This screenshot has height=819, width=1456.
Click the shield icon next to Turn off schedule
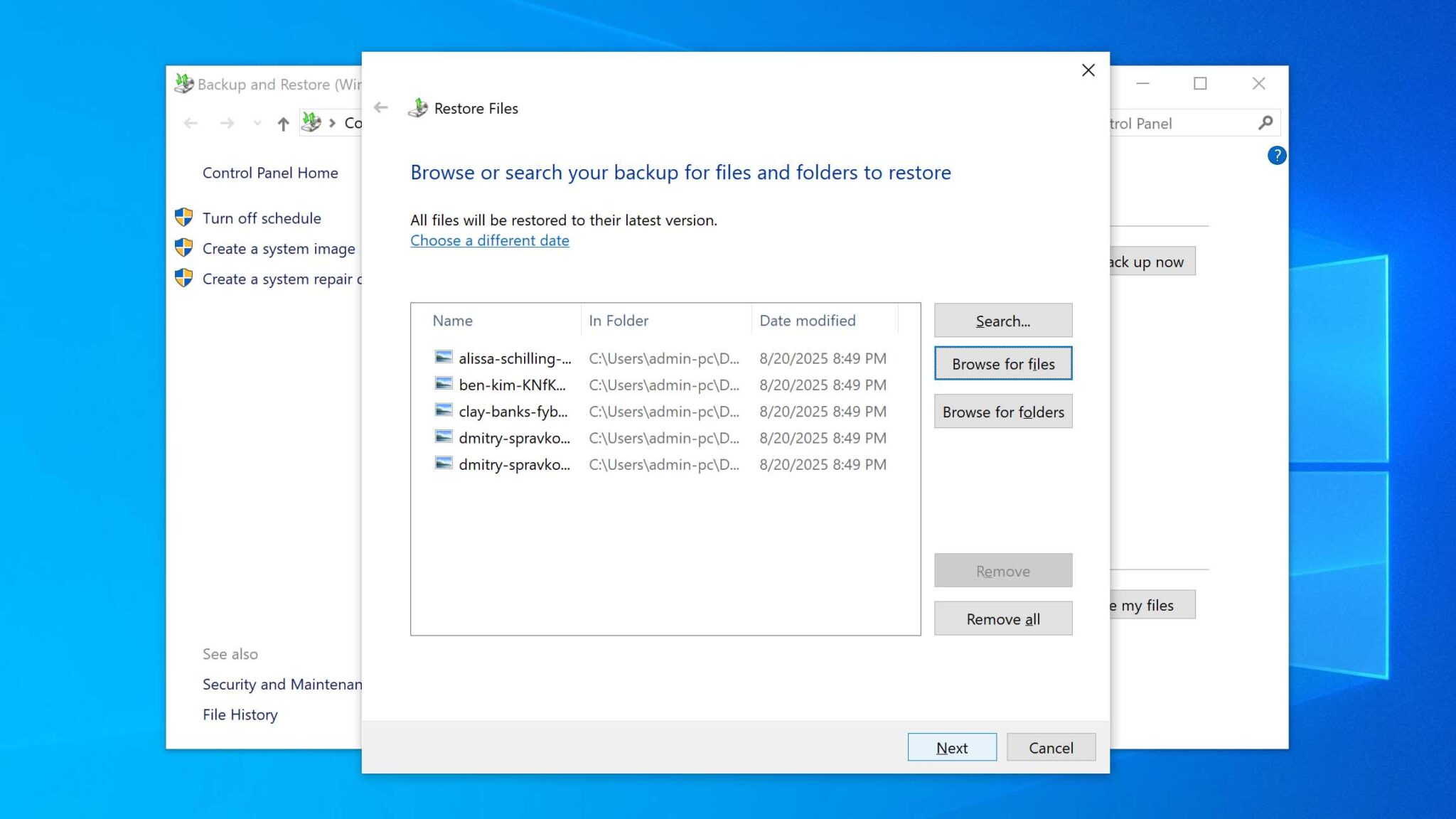pyautogui.click(x=184, y=218)
